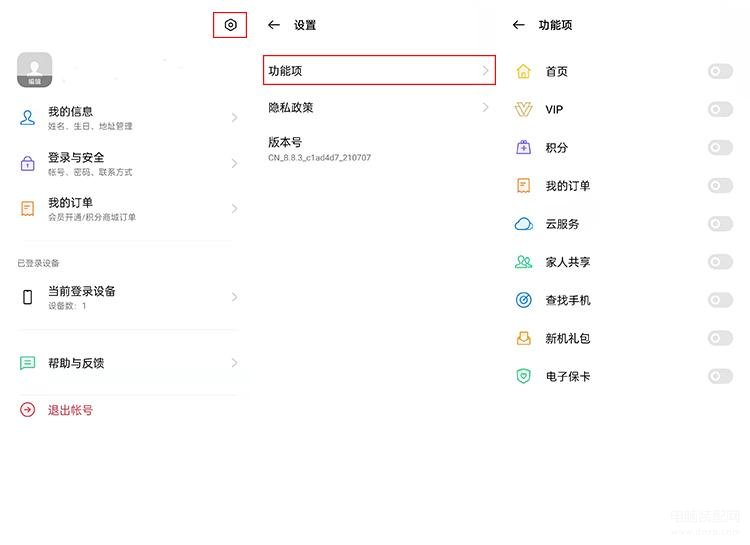Image resolution: width=750 pixels, height=545 pixels.
Task: Click the 我的订单 receipt icon in account page
Action: 27,209
